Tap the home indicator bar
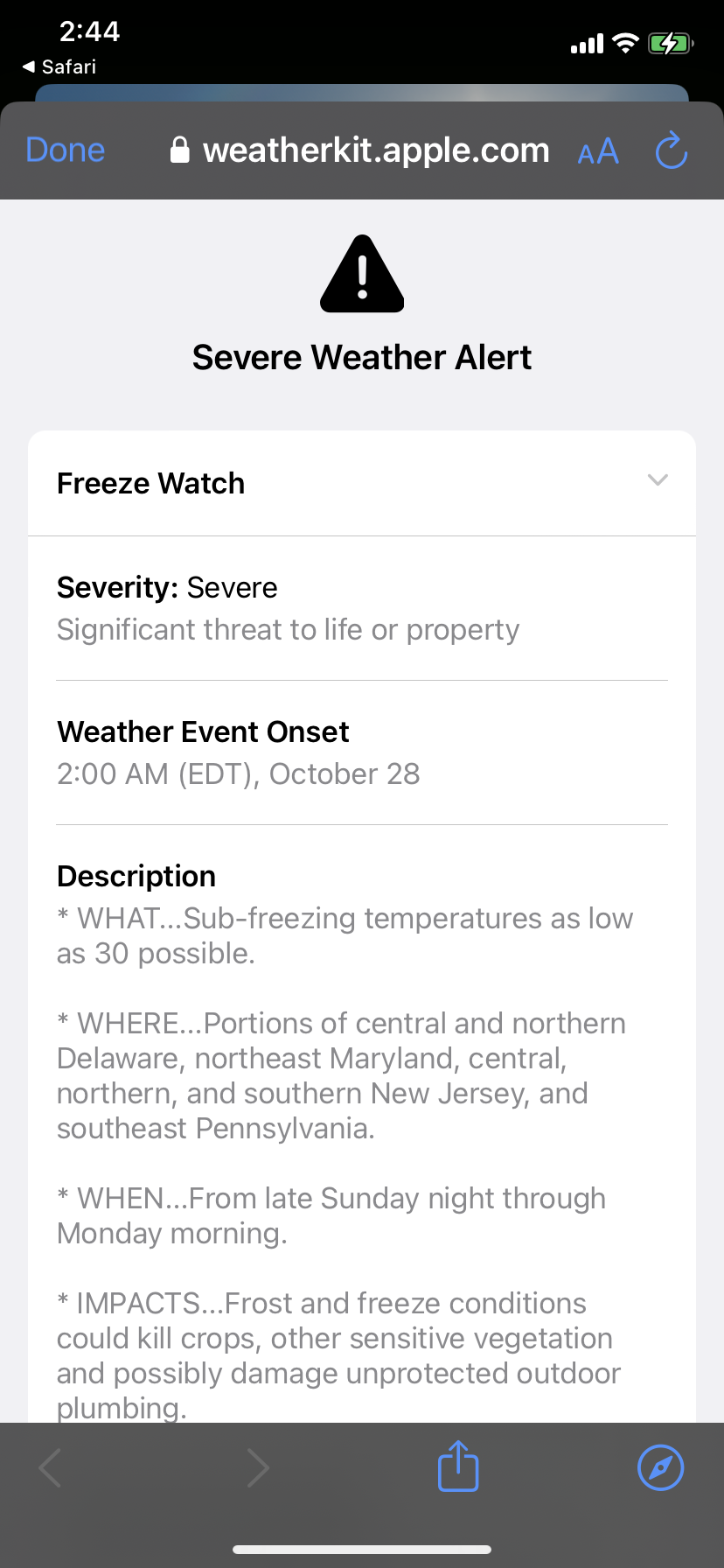 coord(362,1550)
